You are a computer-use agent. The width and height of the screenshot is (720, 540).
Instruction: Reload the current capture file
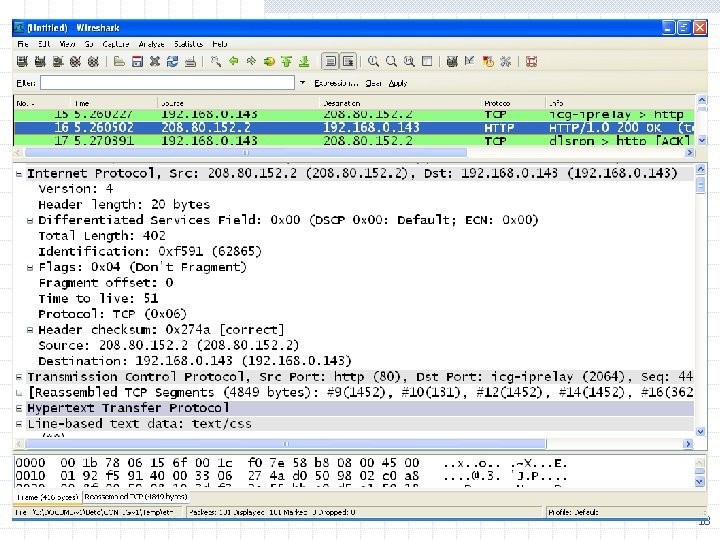tap(173, 61)
